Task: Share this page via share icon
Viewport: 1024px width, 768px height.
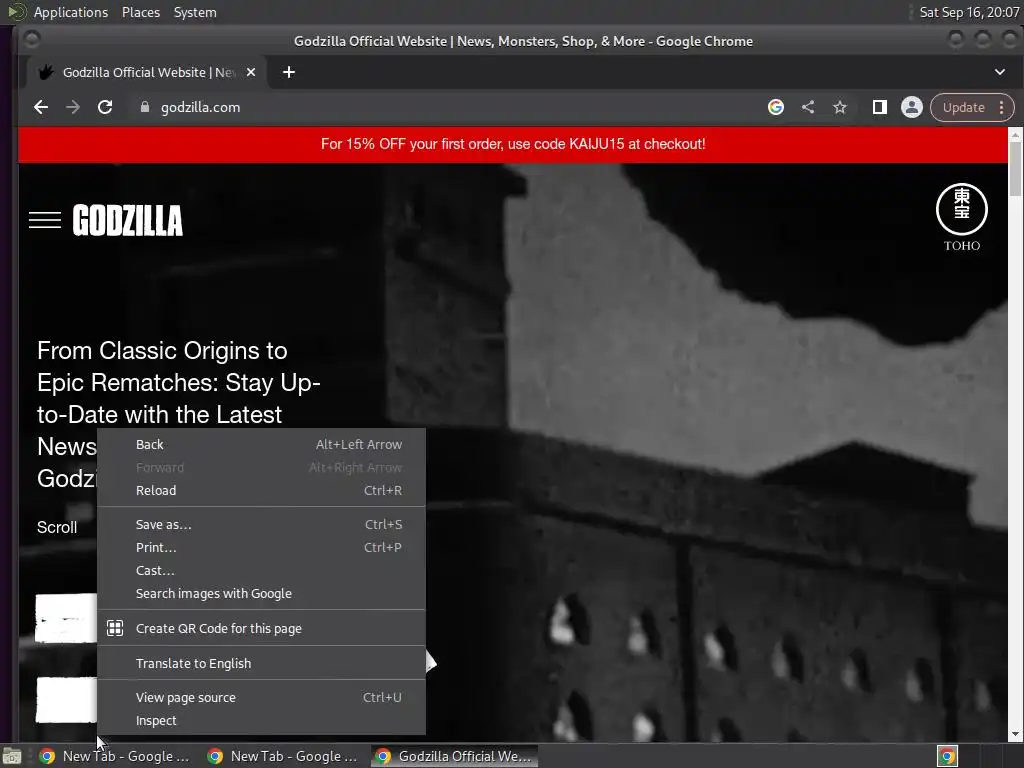Action: click(x=808, y=107)
